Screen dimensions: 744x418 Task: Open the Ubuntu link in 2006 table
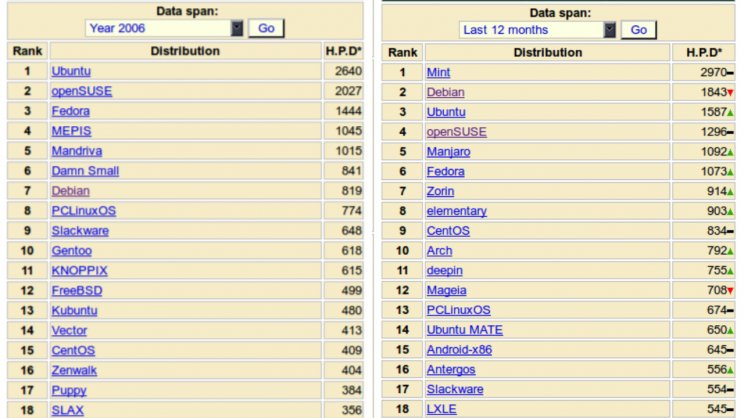tap(71, 71)
